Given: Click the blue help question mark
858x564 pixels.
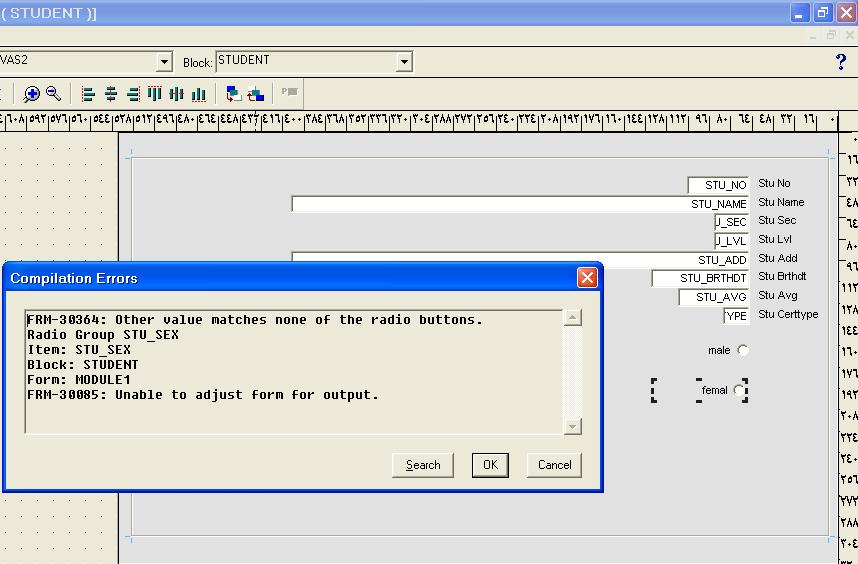Looking at the screenshot, I should (x=840, y=62).
